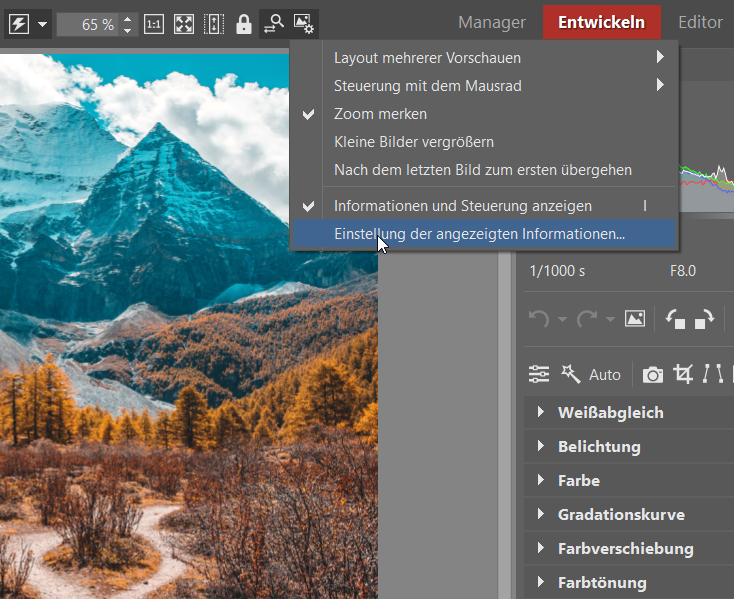Screen dimensions: 734x599
Task: Open the 'Steuerung mit dem Mausrad' submenu
Action: (427, 86)
